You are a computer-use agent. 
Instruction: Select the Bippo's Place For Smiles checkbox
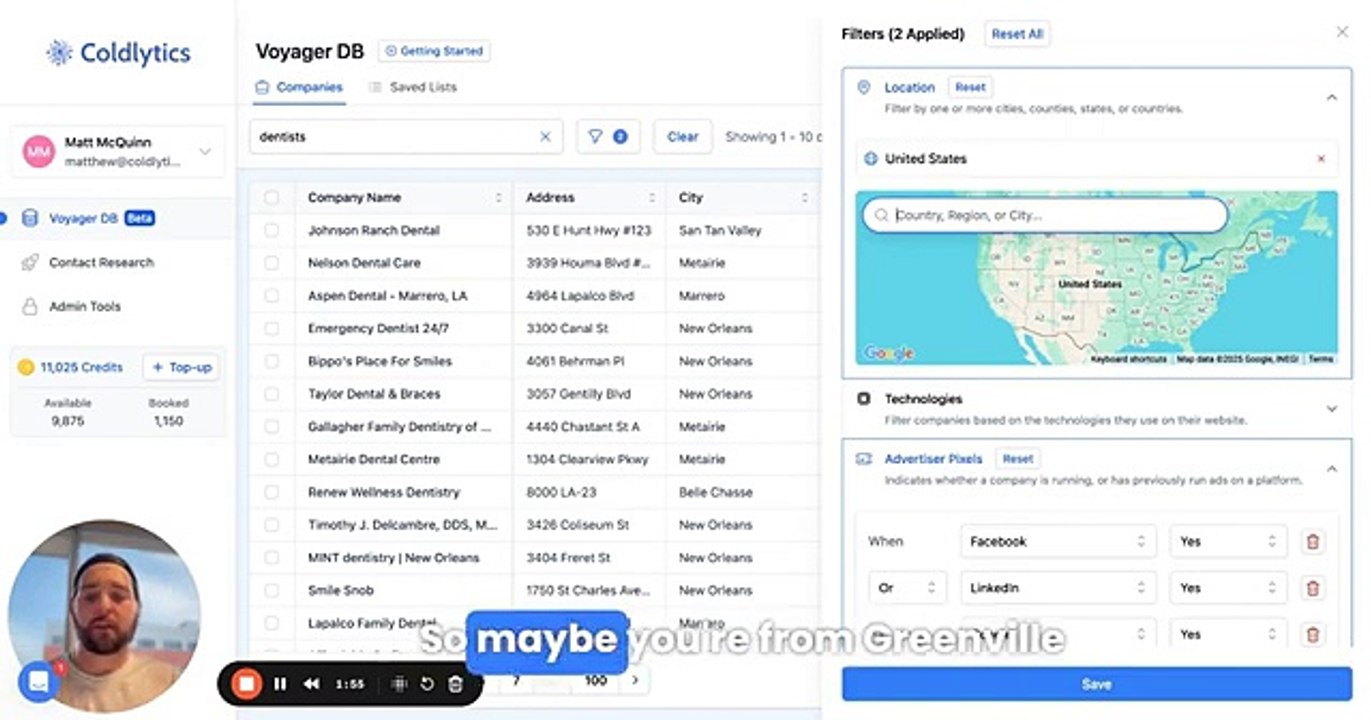click(x=272, y=361)
